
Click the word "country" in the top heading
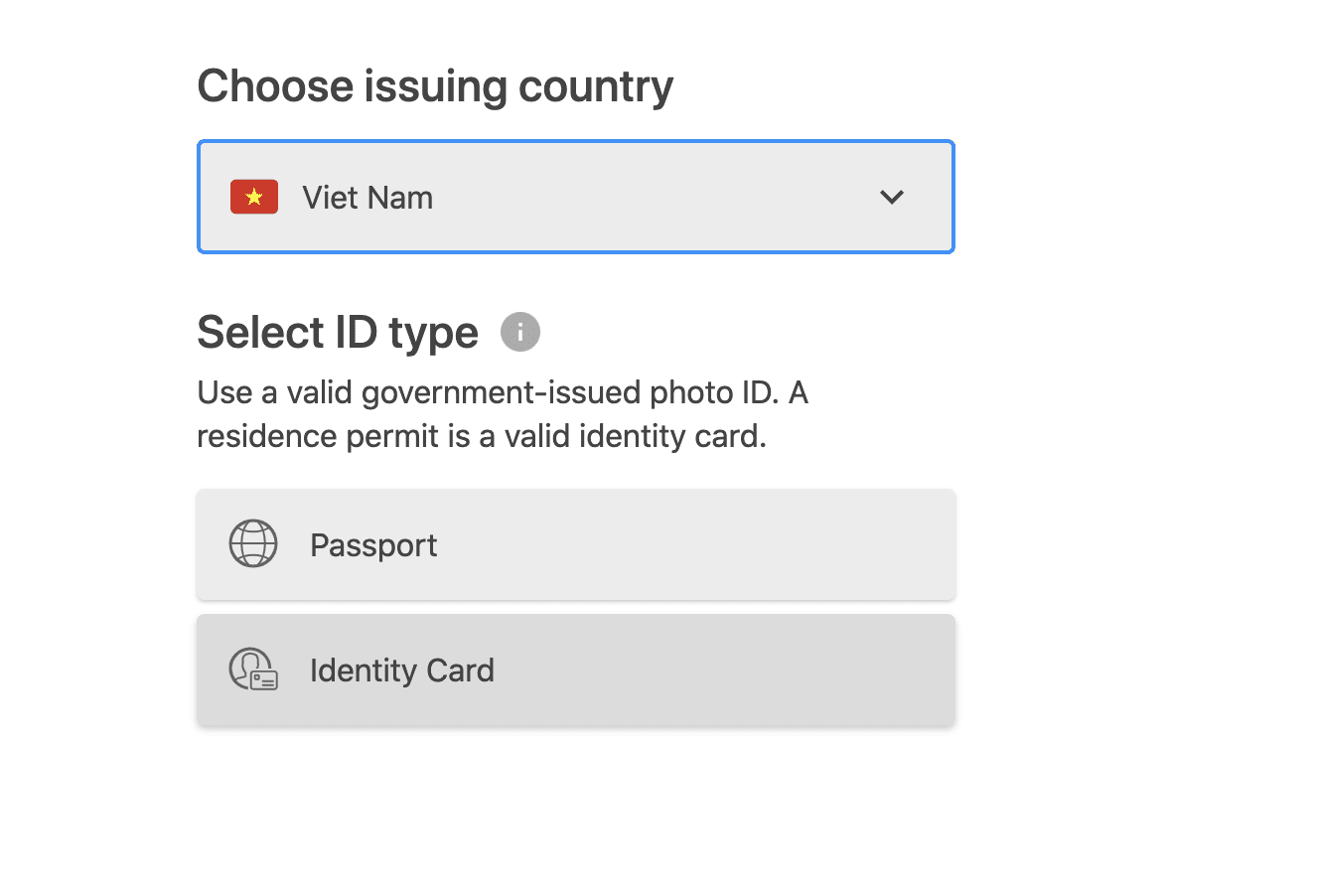(596, 86)
